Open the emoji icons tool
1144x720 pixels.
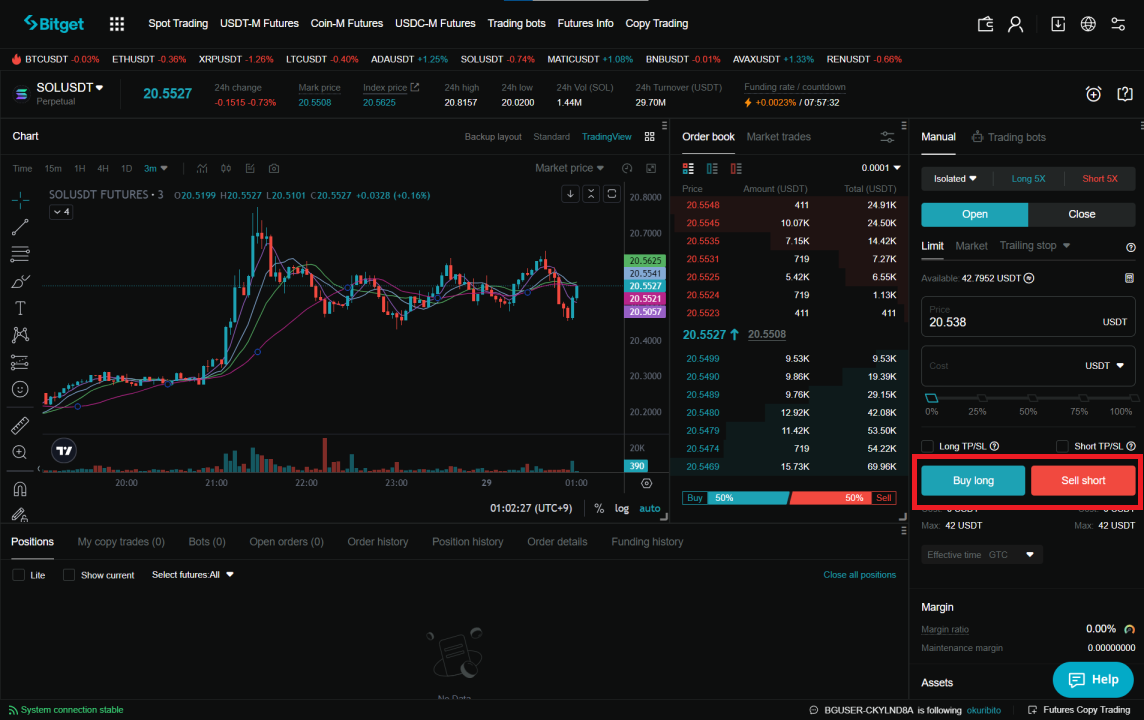[20, 390]
